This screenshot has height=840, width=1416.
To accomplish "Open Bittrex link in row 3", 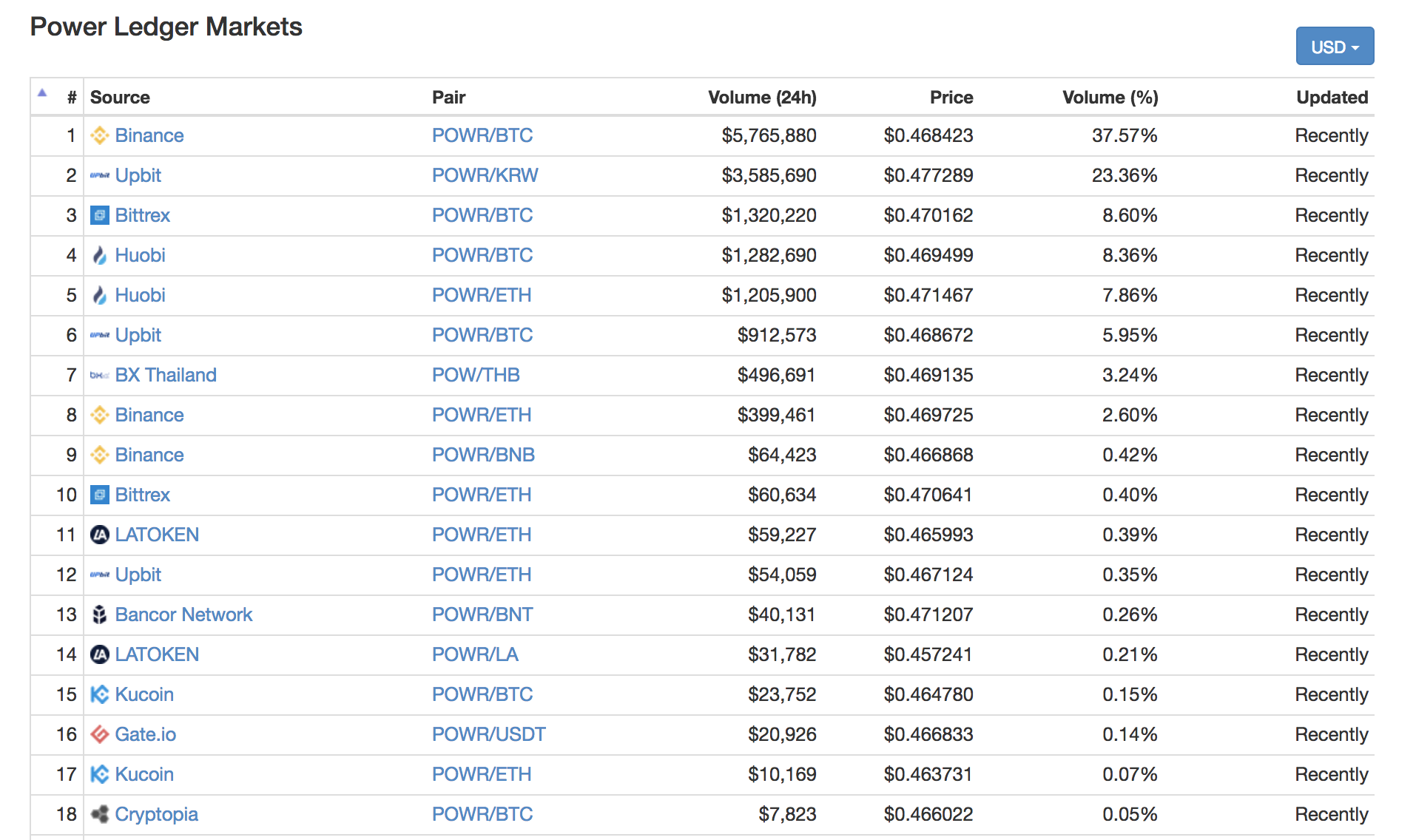I will click(x=143, y=215).
